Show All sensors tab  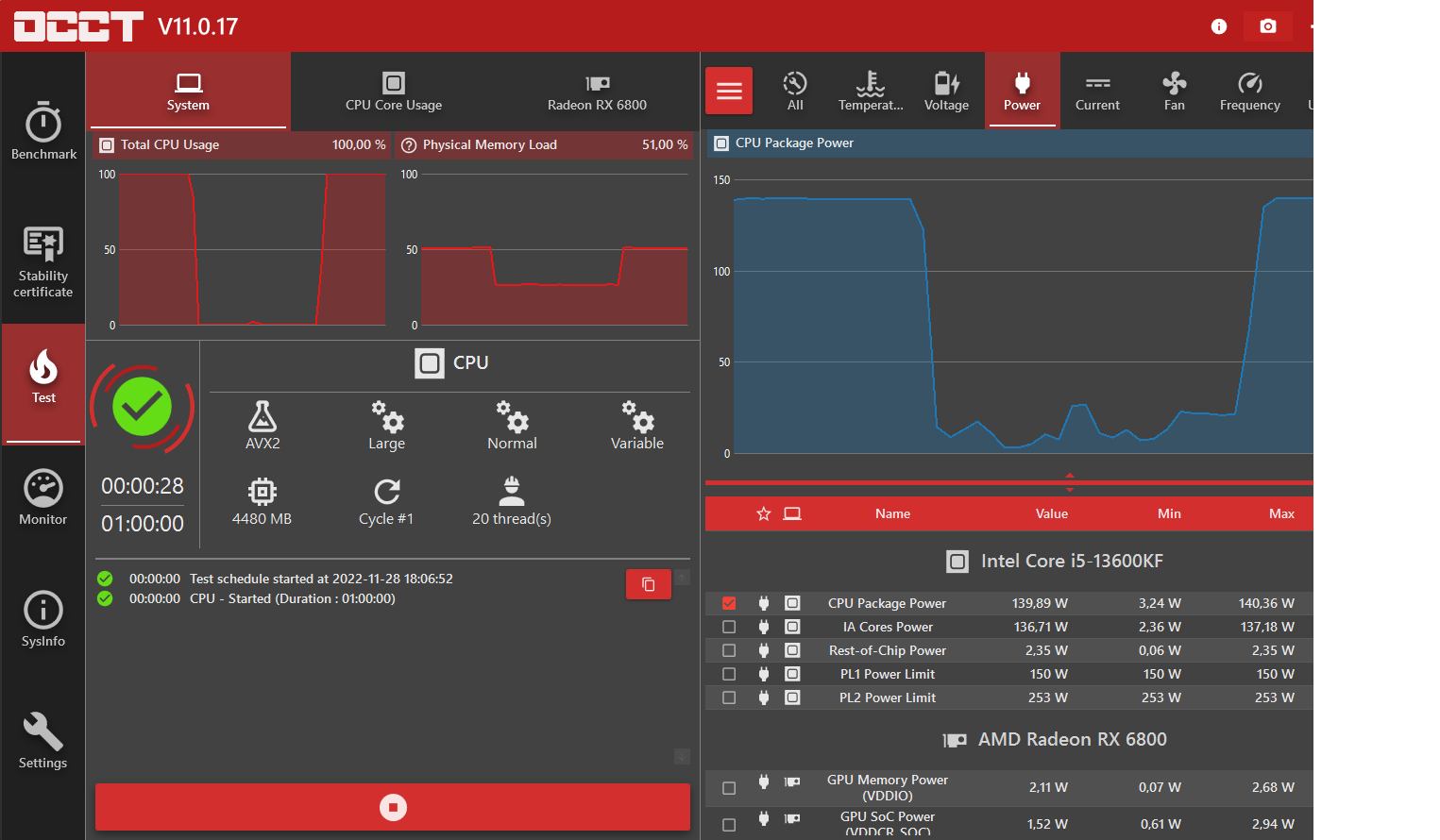(795, 92)
